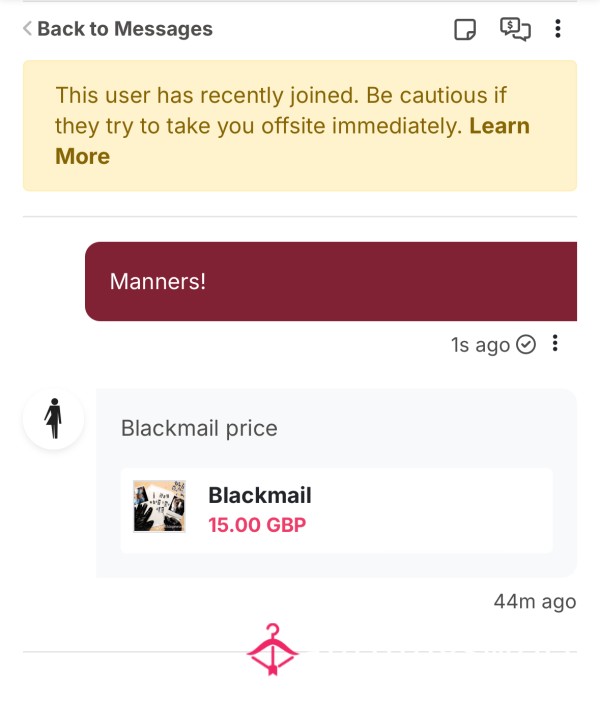This screenshot has width=600, height=704.
Task: Click the yellow recently-joined warning banner
Action: point(300,126)
